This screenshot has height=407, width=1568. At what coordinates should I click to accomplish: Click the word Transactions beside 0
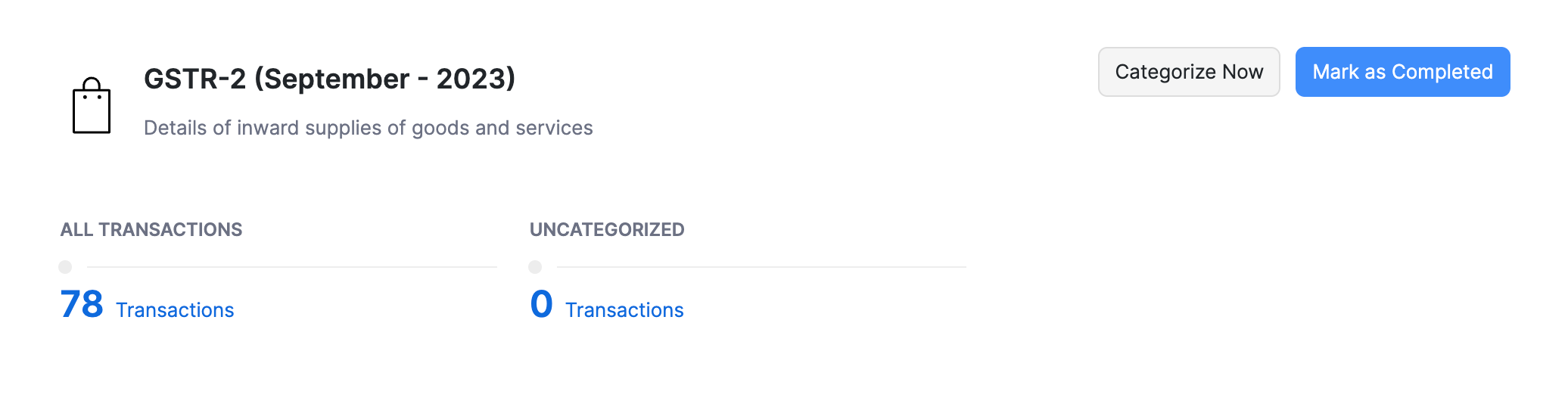[624, 310]
